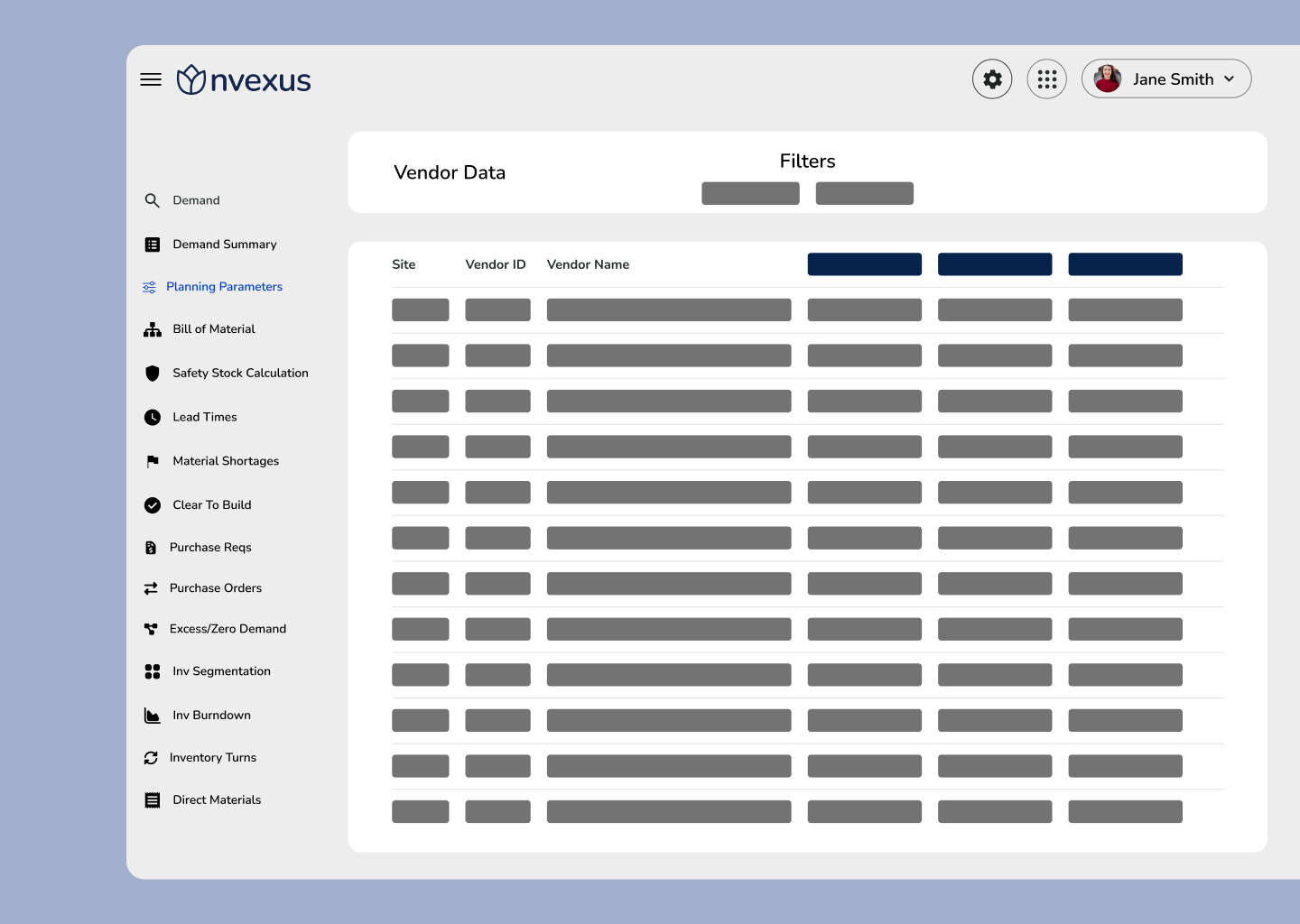Click the Clear To Build checkmark icon
1300x924 pixels.
pyautogui.click(x=153, y=505)
